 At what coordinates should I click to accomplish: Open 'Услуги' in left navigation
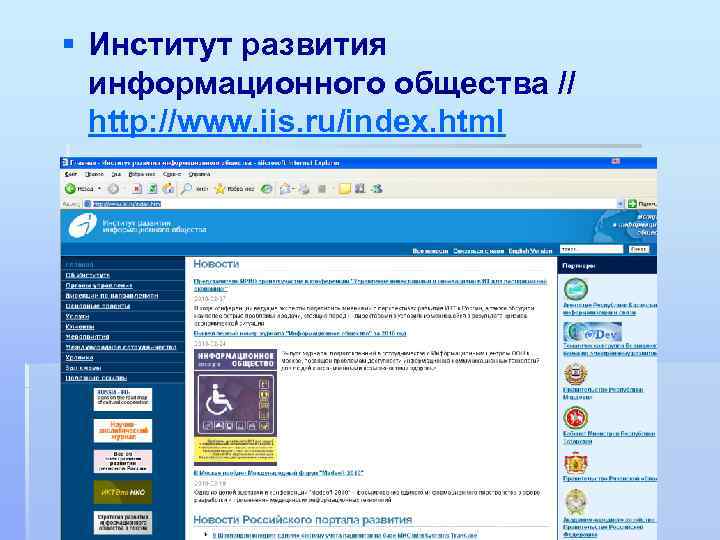77,316
